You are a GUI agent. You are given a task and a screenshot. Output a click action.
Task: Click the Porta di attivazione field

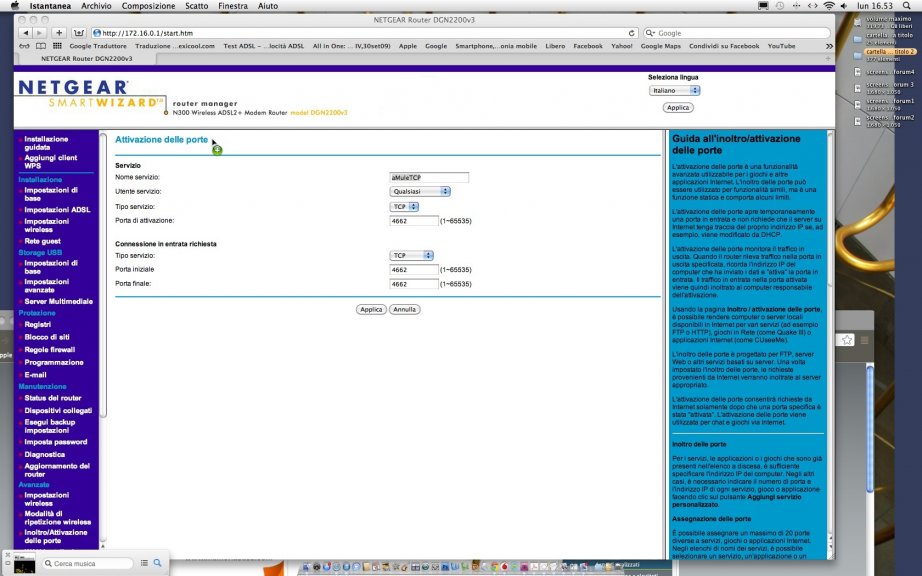(414, 221)
